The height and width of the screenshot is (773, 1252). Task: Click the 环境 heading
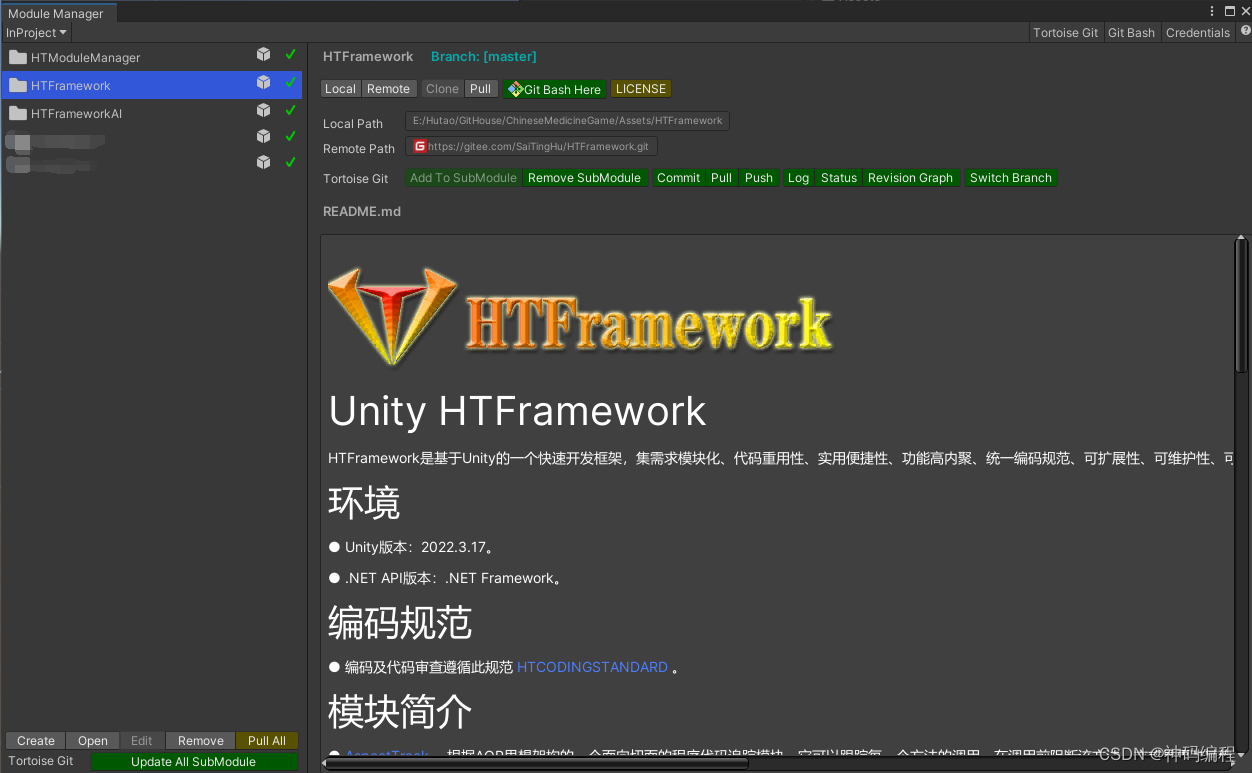click(x=364, y=502)
